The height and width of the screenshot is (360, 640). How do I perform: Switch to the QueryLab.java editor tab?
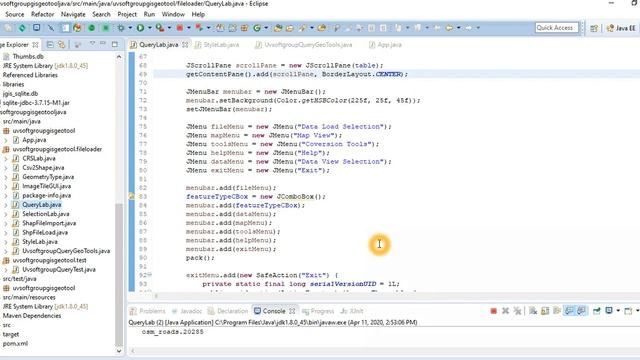click(x=158, y=45)
